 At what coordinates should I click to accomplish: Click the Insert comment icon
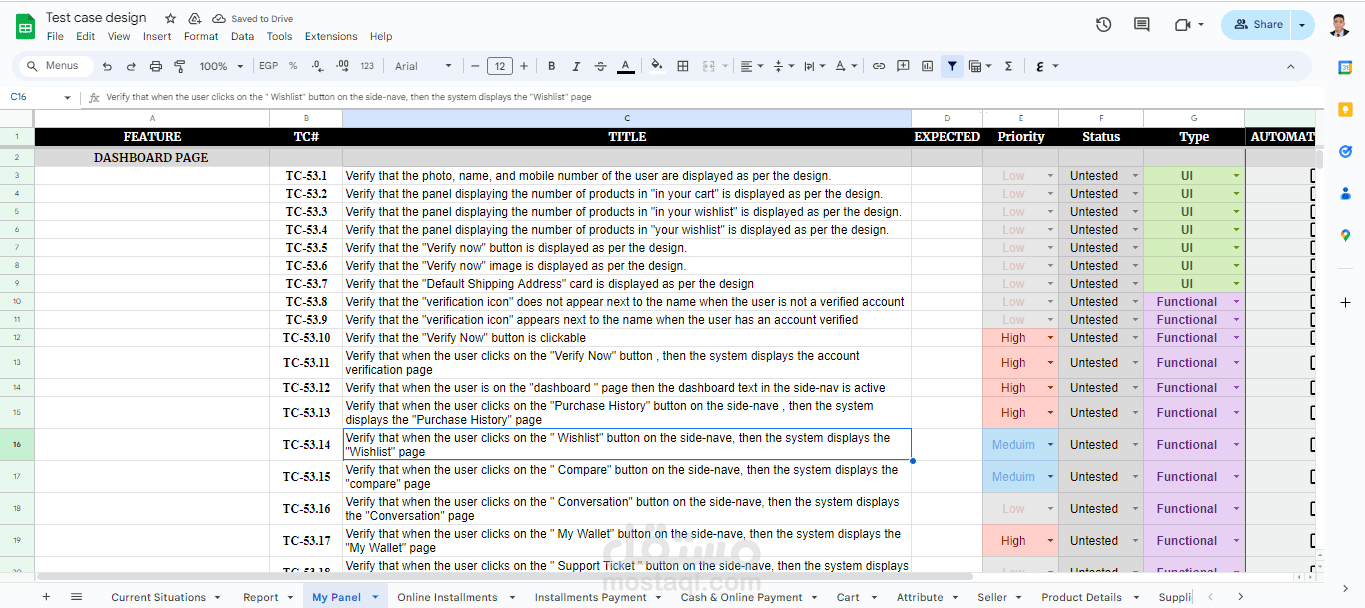point(903,66)
